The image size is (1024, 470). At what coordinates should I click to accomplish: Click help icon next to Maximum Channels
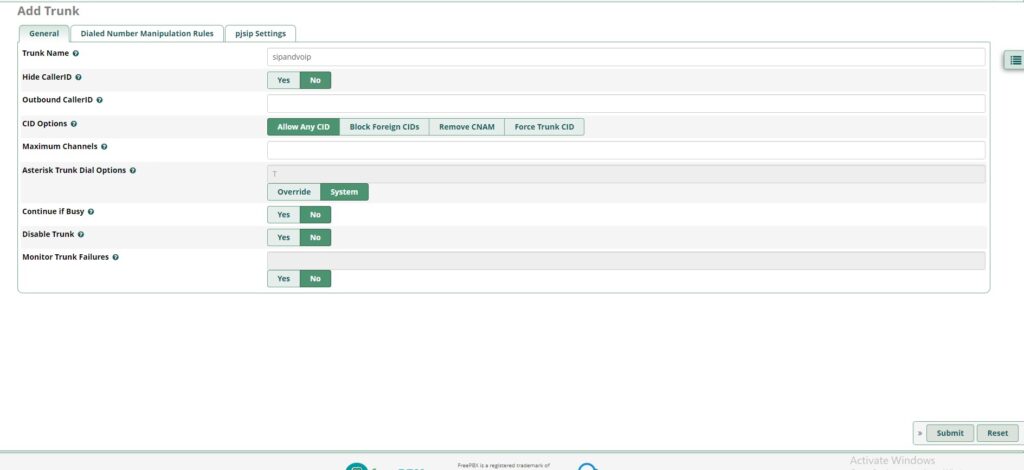pos(104,147)
